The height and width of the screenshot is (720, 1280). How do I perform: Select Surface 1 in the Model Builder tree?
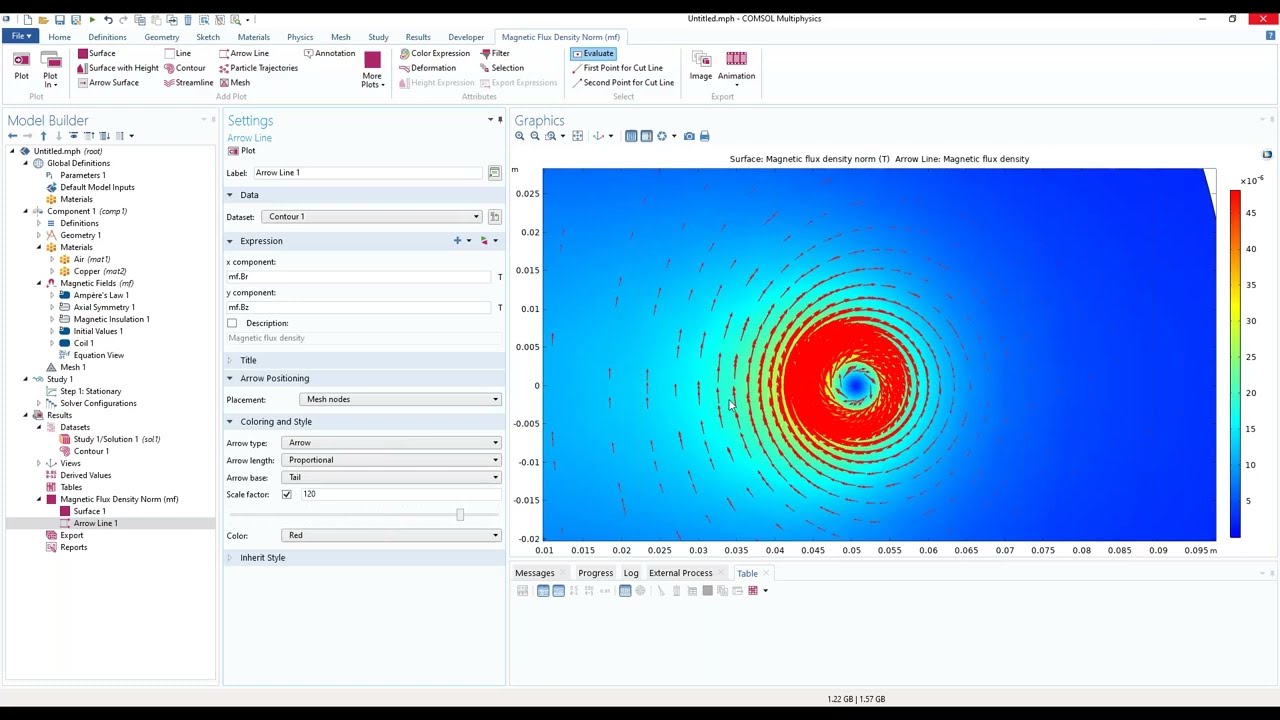click(x=89, y=511)
